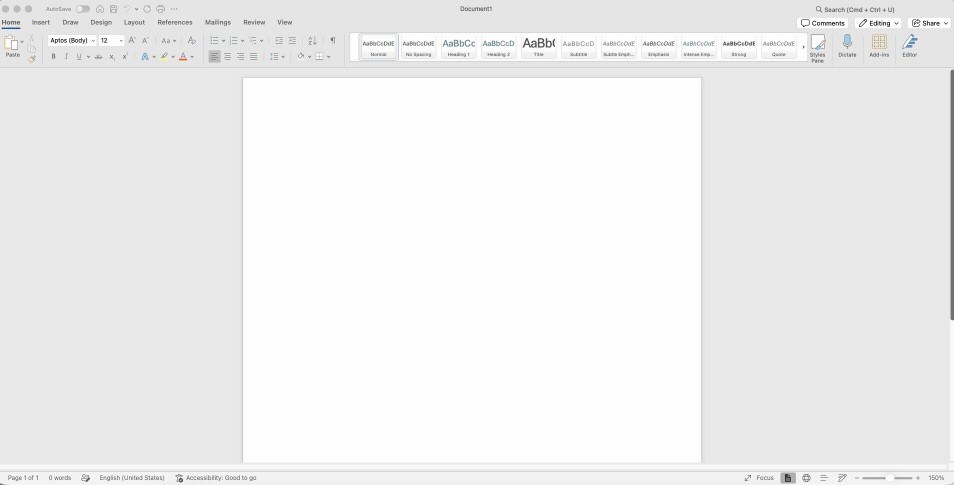
Task: Select Align Left paragraph alignment
Action: pyautogui.click(x=214, y=57)
